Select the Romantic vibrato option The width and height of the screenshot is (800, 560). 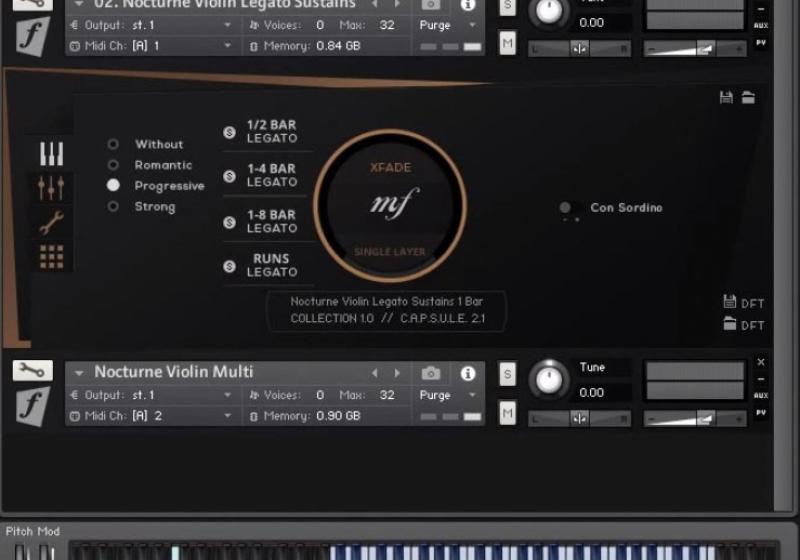[x=163, y=165]
